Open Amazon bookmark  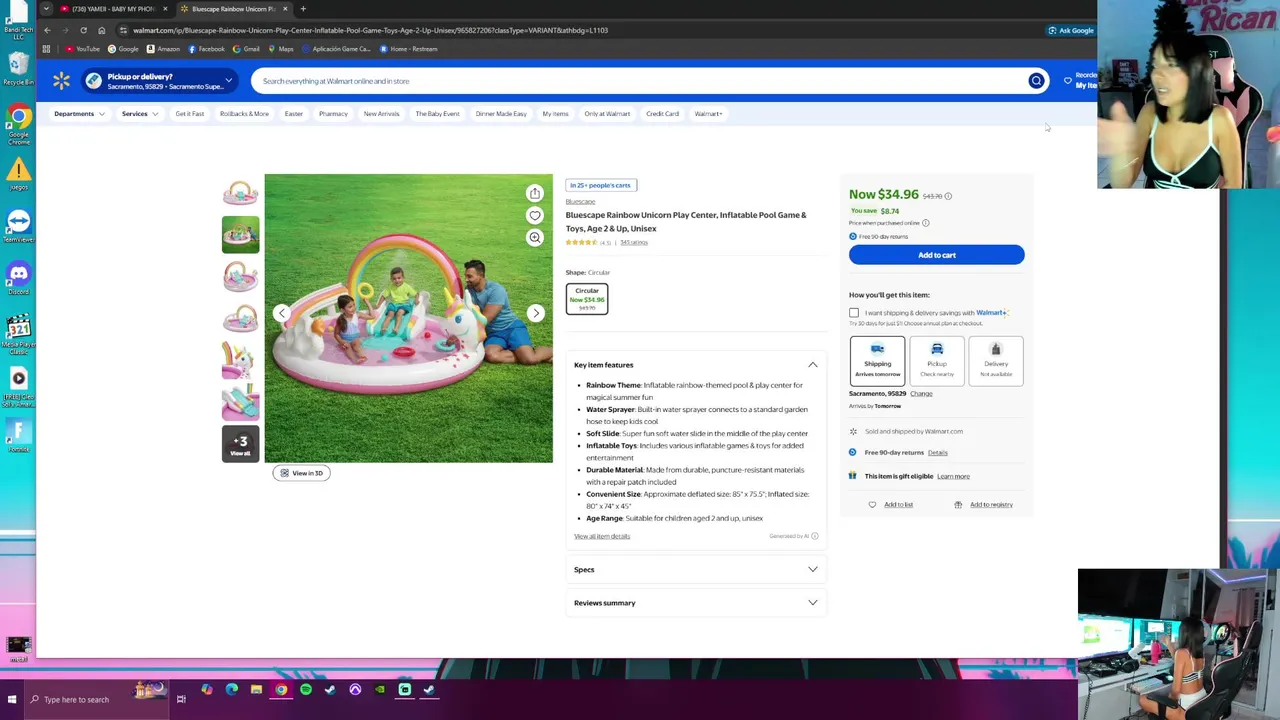163,49
